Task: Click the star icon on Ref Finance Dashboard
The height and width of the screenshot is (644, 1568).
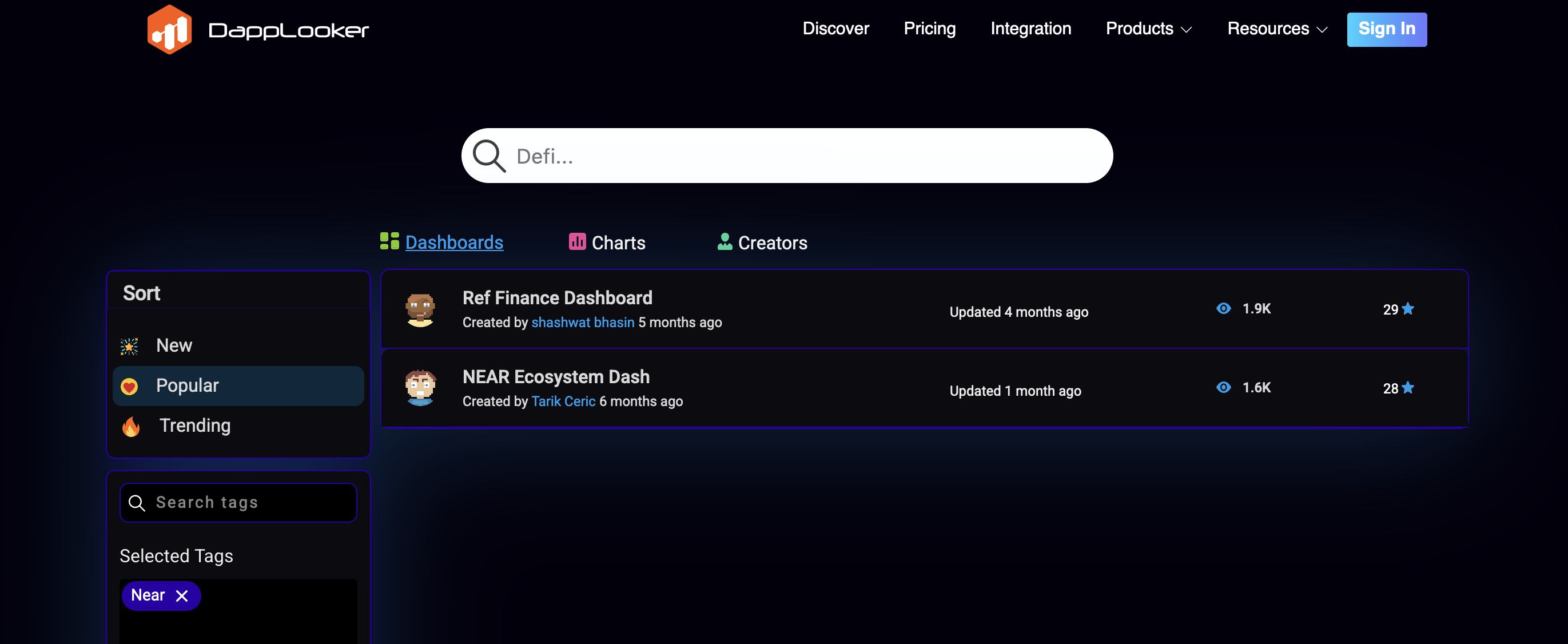Action: point(1408,309)
